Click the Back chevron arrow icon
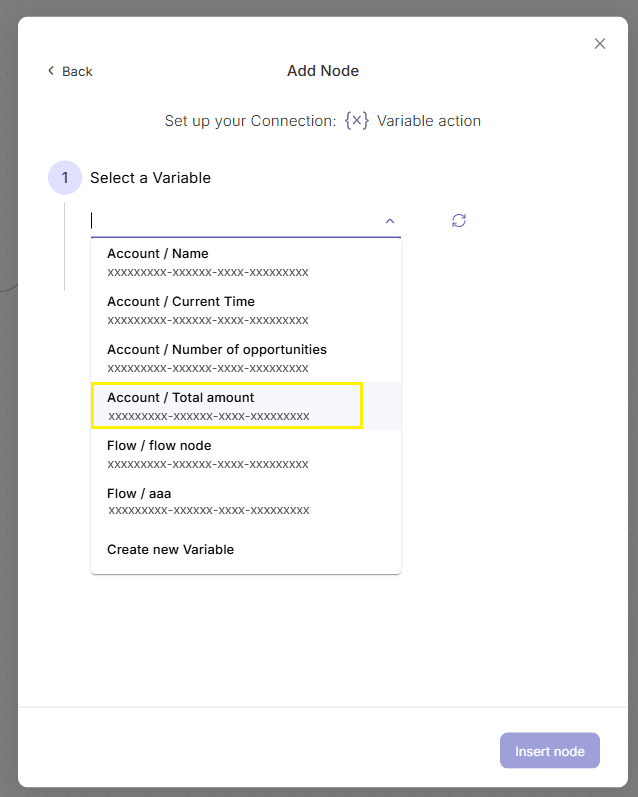 point(51,71)
